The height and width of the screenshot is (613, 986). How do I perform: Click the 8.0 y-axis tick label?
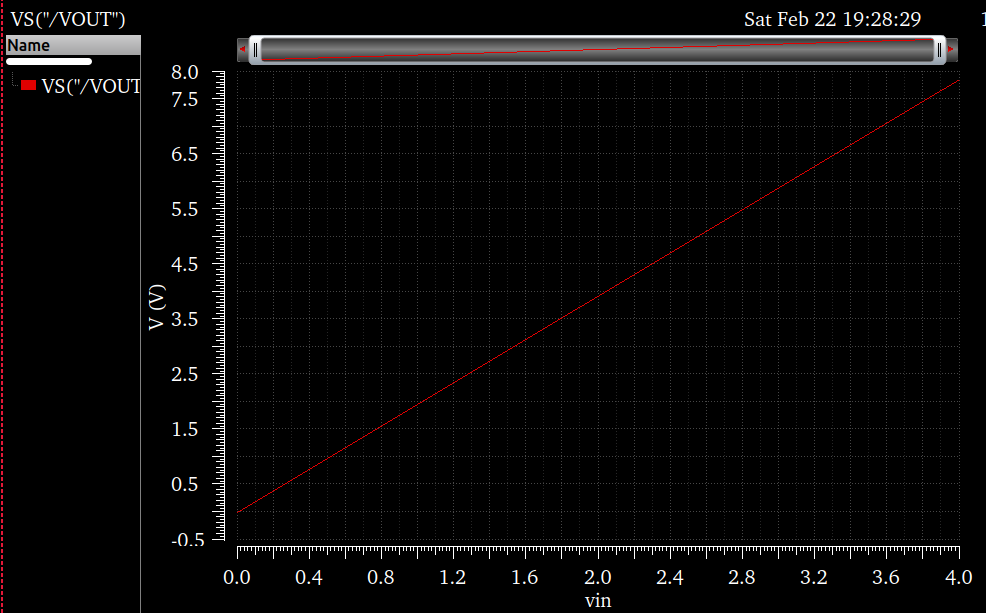tap(185, 72)
